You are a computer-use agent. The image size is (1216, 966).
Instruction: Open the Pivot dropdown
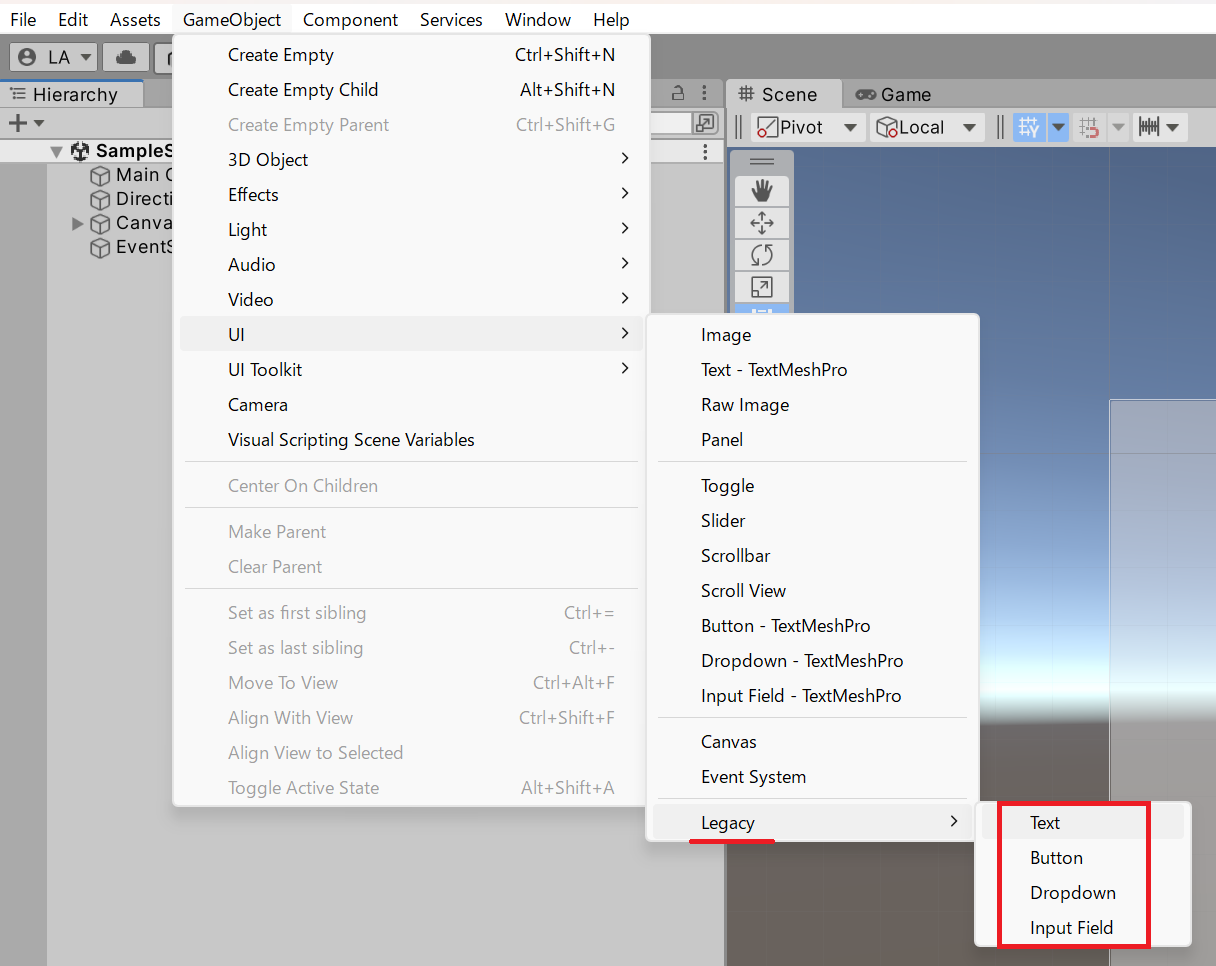click(806, 127)
